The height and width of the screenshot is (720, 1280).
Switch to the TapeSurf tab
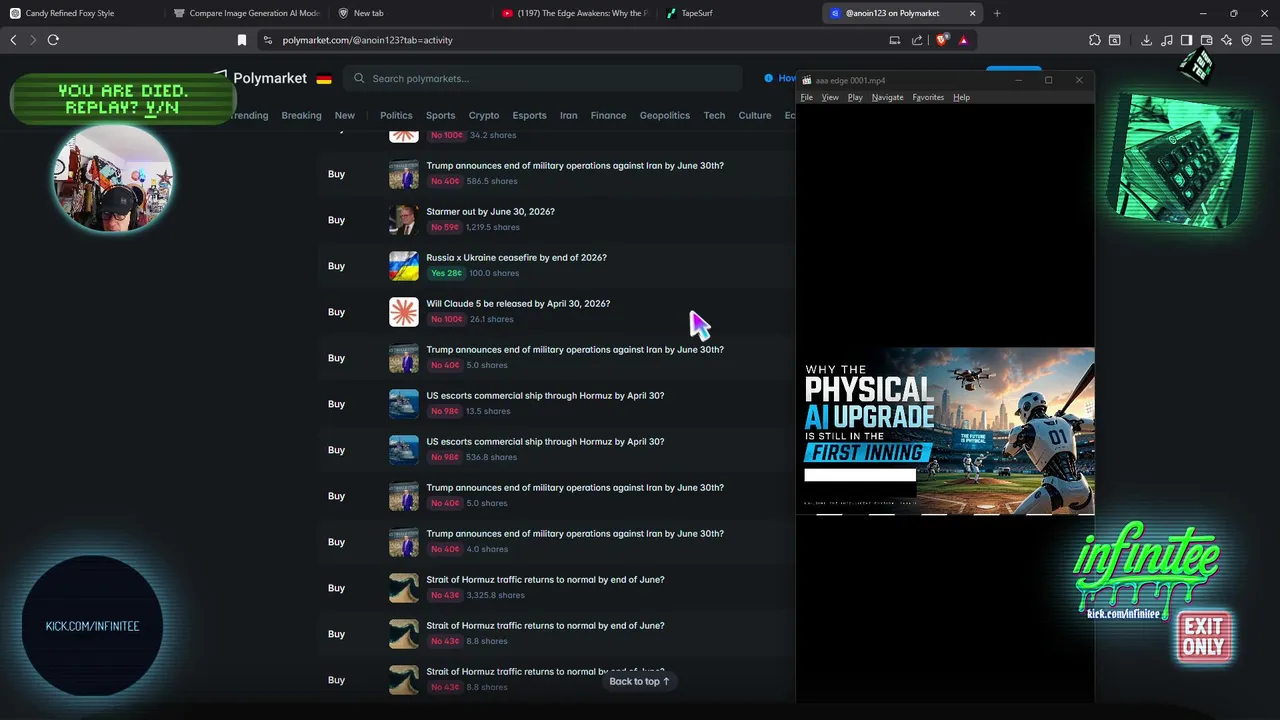pyautogui.click(x=697, y=13)
